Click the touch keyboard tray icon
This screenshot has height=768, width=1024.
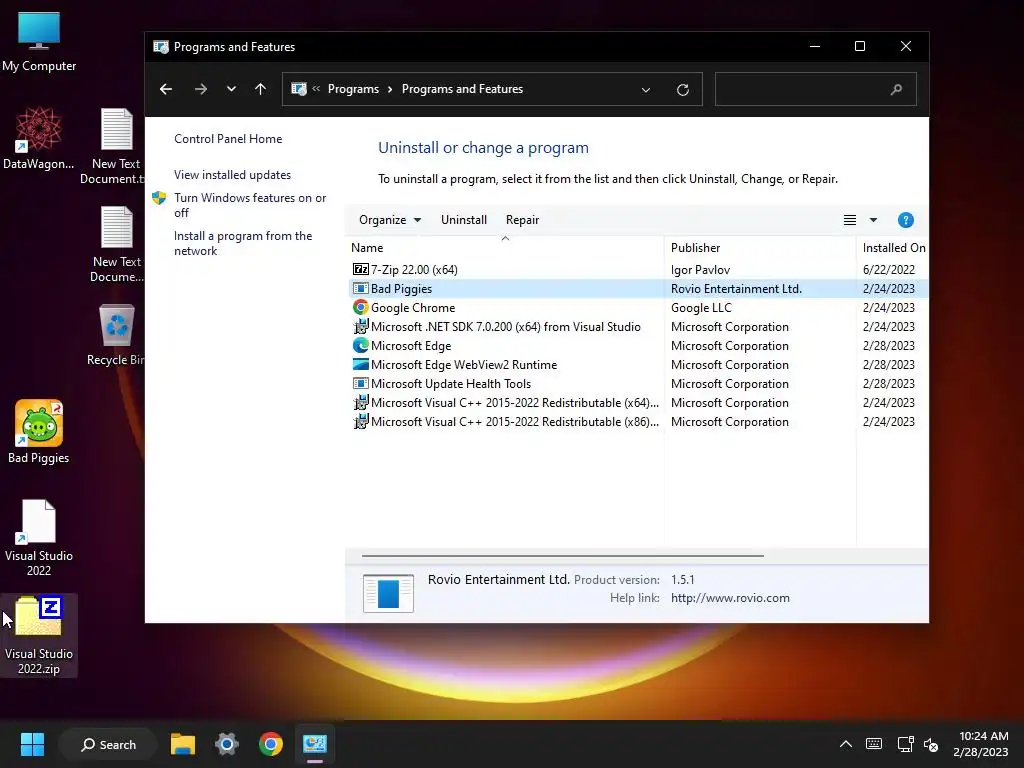tap(874, 744)
